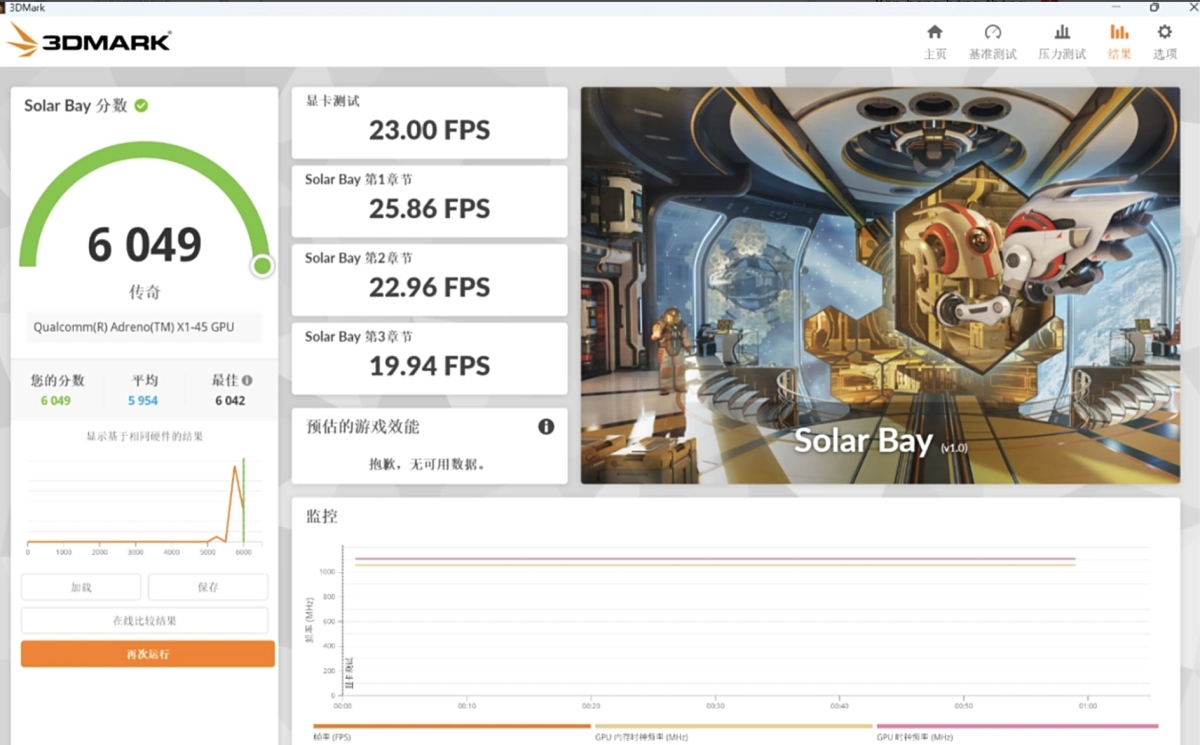Click the green validation checkmark next to Solar Bay 分数
Viewport: 1200px width, 745px height.
[x=141, y=105]
